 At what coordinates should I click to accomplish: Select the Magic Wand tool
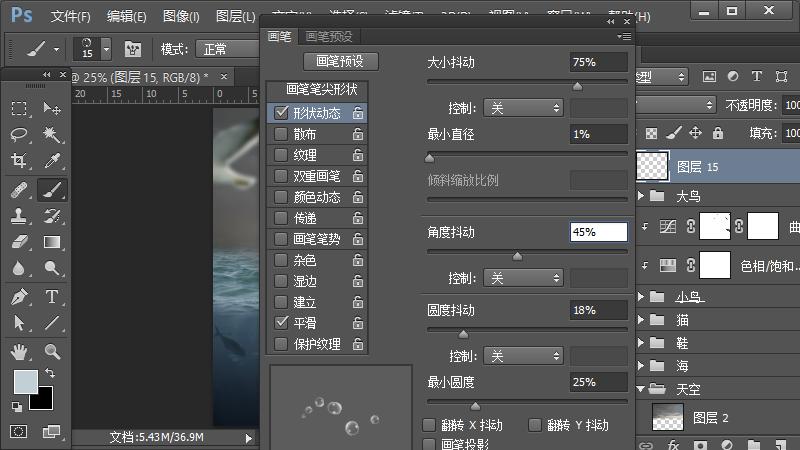pyautogui.click(x=52, y=134)
